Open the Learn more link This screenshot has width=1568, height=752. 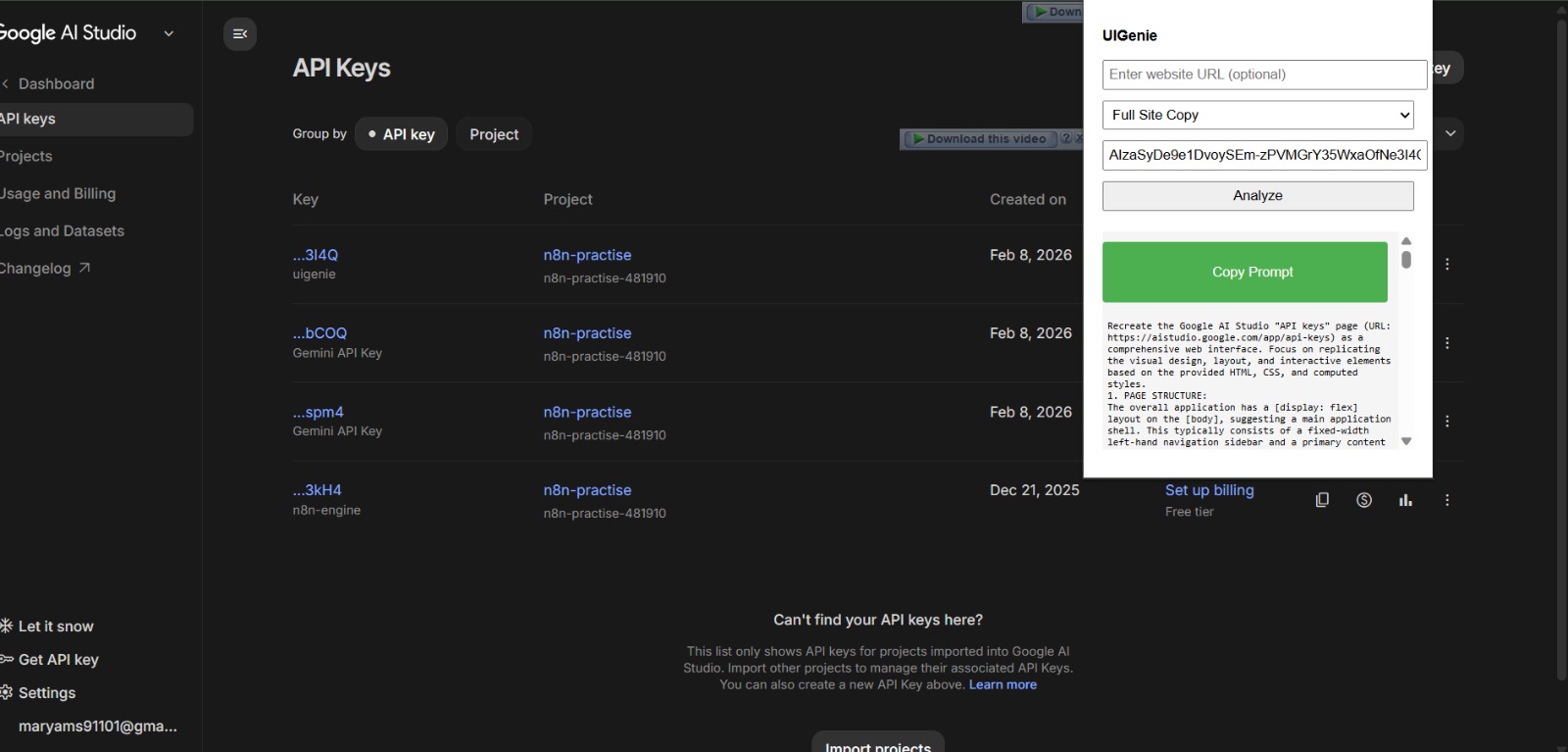1003,684
